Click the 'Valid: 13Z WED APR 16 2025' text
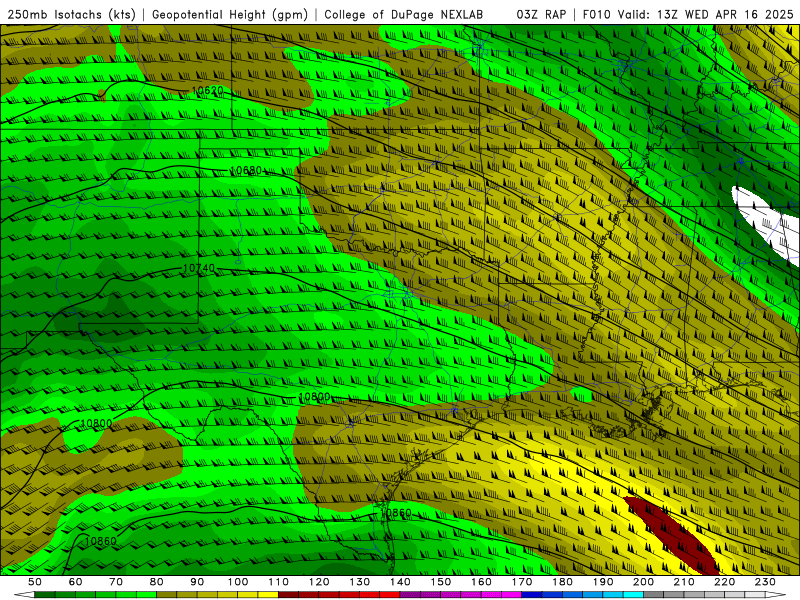This screenshot has height=600, width=800. click(706, 15)
